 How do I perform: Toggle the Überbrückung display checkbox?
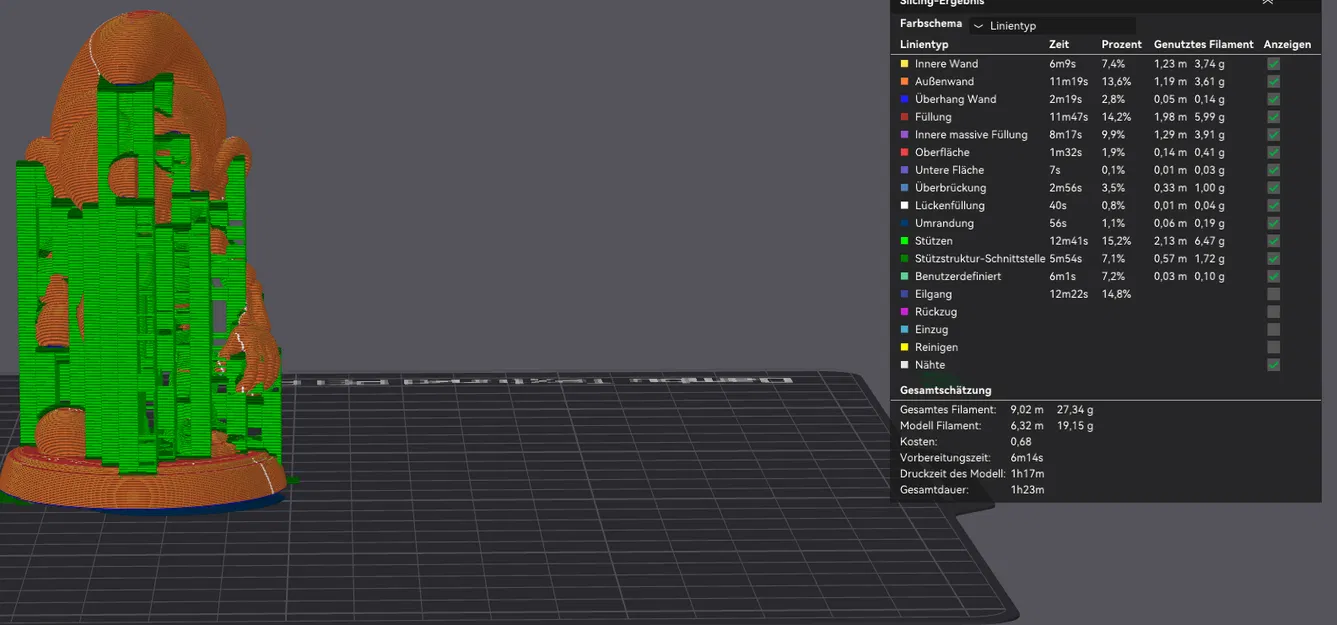click(x=1273, y=188)
